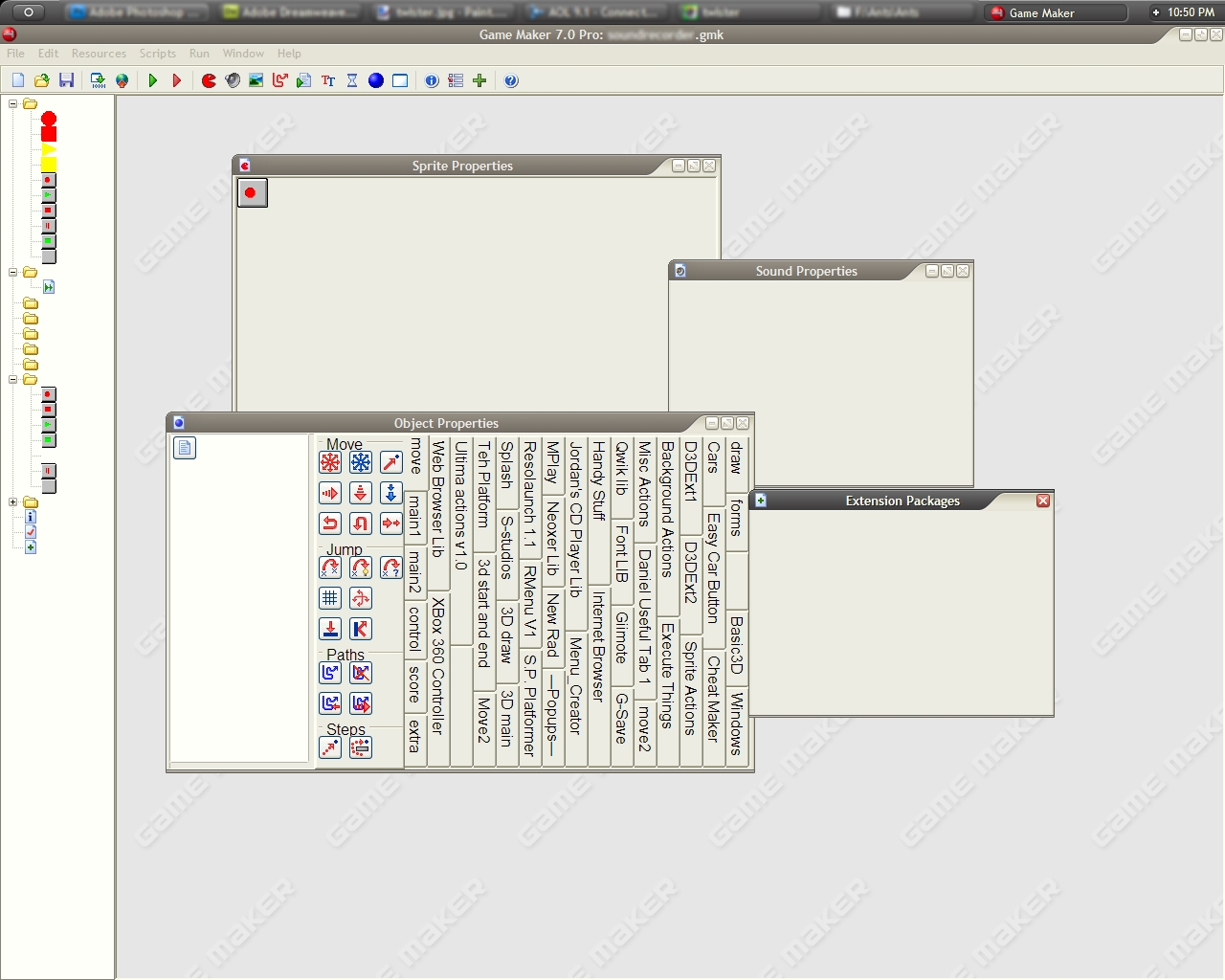
Task: Select the Align to Grid action icon
Action: [330, 598]
